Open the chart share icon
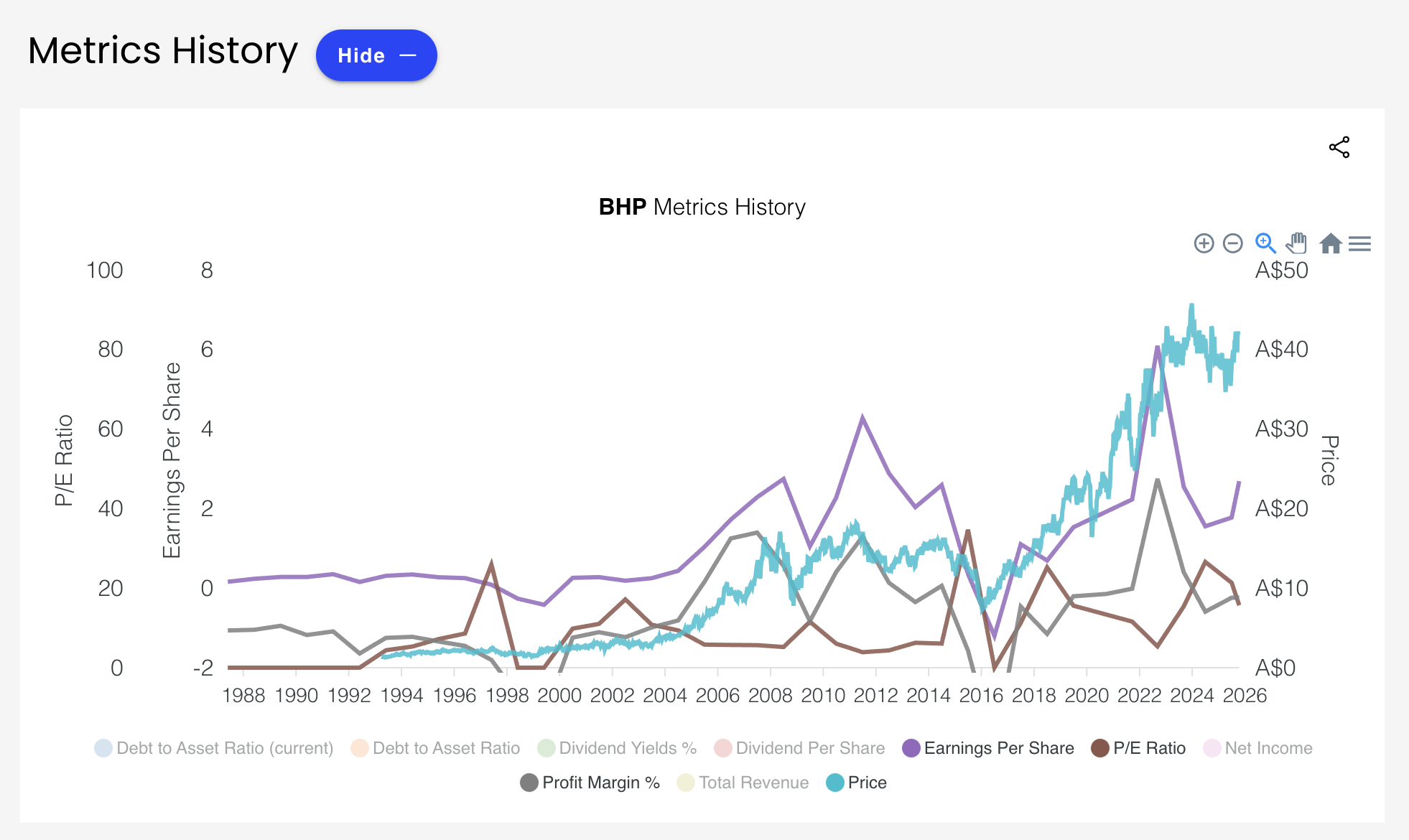 (1340, 148)
